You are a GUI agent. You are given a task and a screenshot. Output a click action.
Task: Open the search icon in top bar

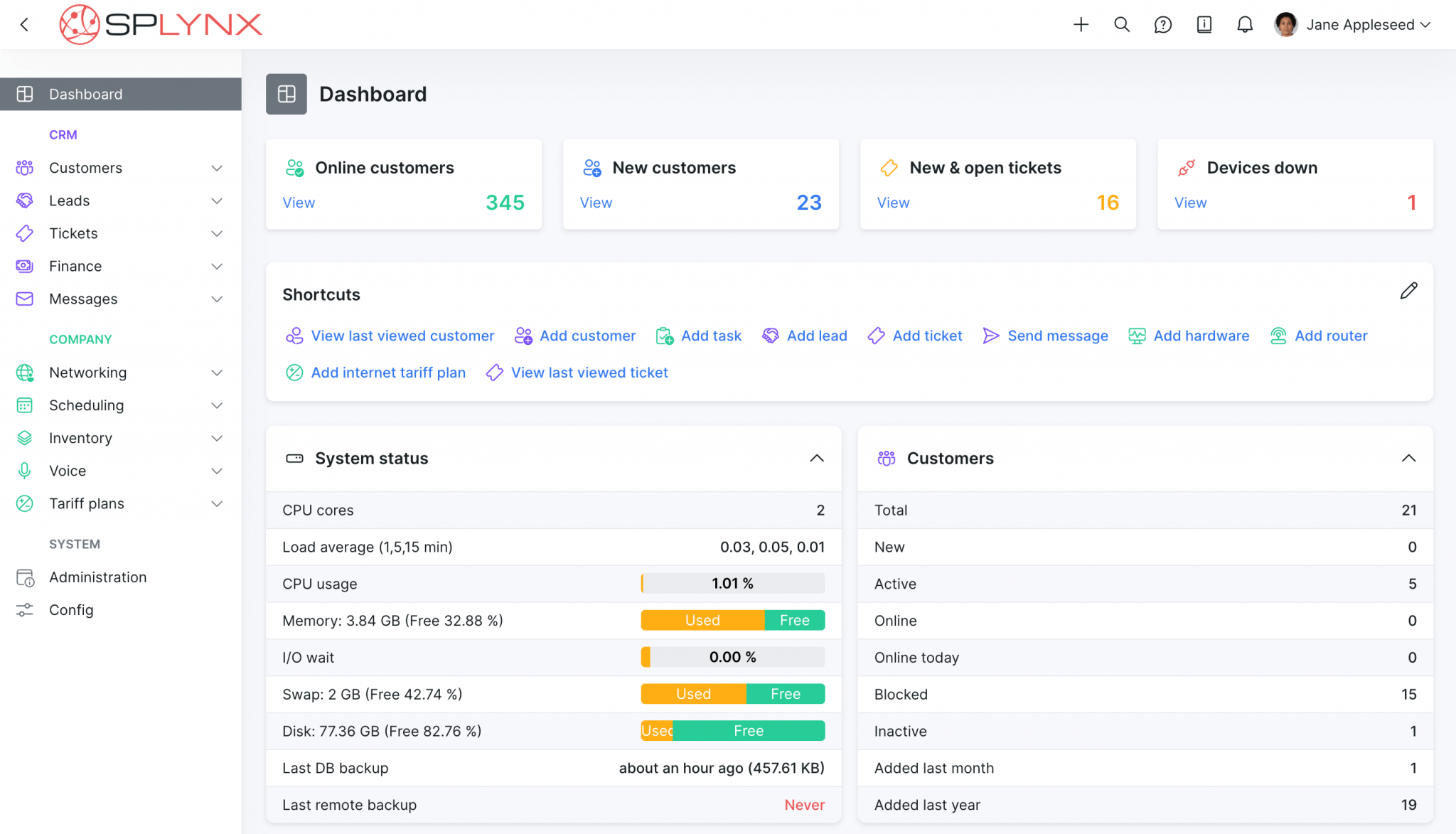pyautogui.click(x=1121, y=23)
